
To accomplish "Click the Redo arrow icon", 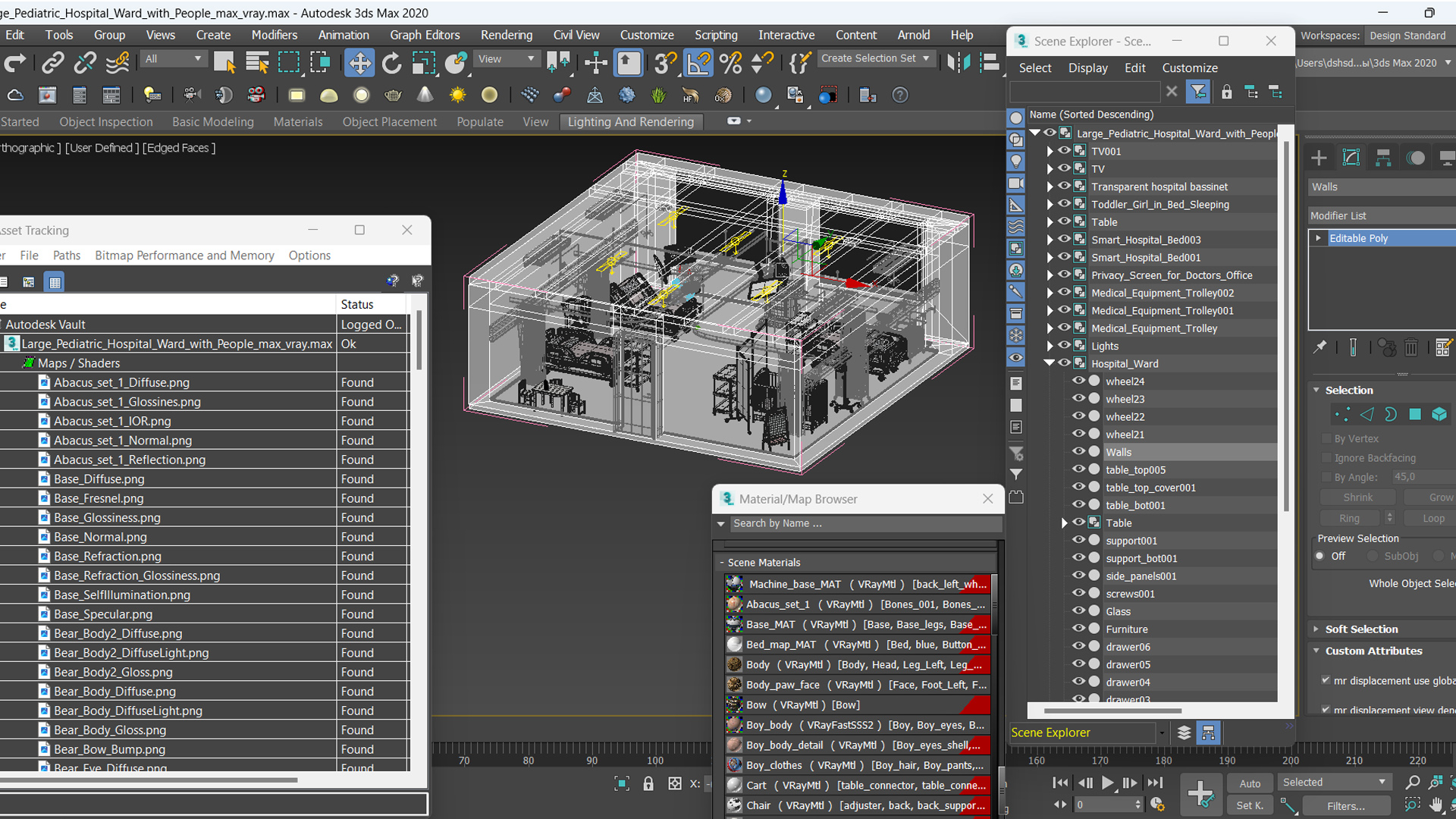I will pos(15,62).
